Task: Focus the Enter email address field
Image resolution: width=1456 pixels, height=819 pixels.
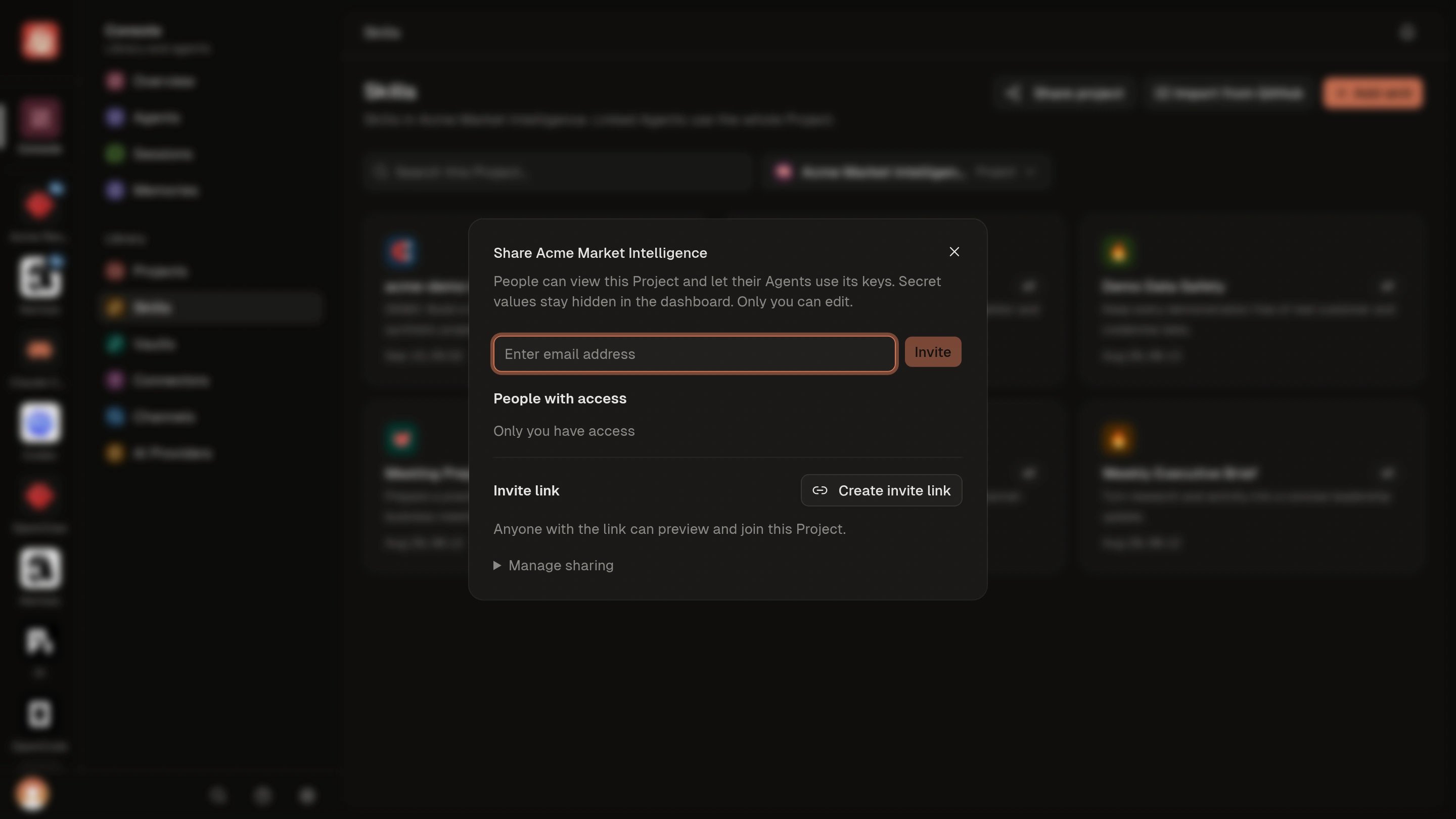Action: click(x=694, y=354)
